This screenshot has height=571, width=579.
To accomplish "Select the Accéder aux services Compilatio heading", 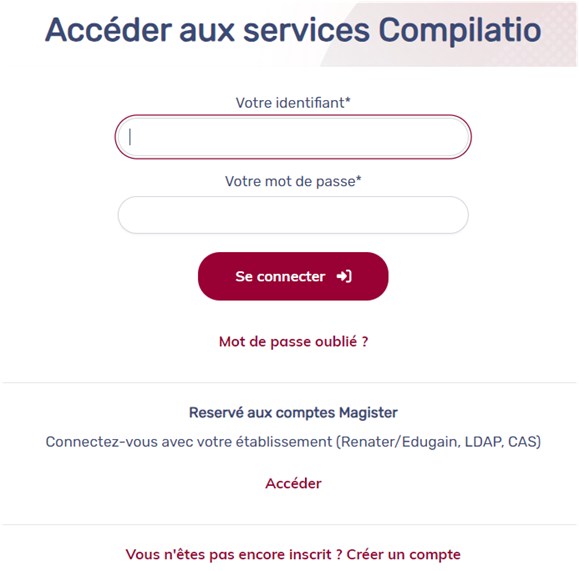I will (x=293, y=30).
